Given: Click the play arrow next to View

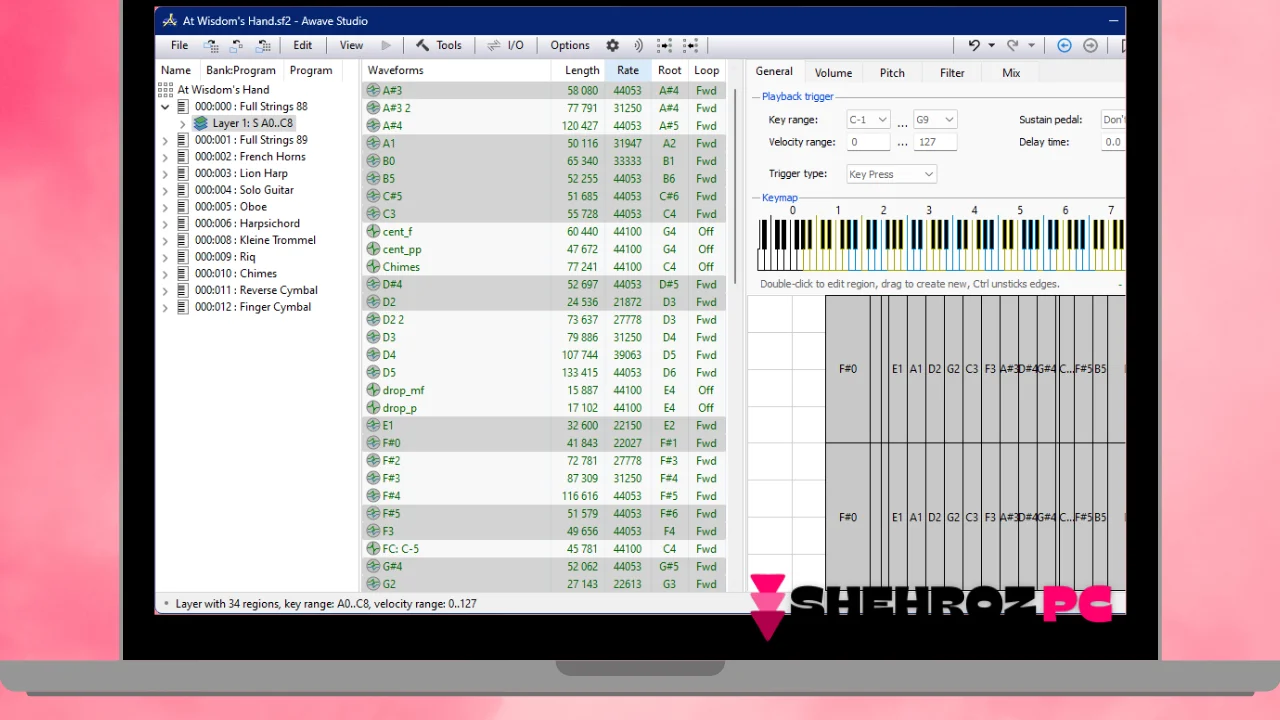Looking at the screenshot, I should [x=386, y=45].
